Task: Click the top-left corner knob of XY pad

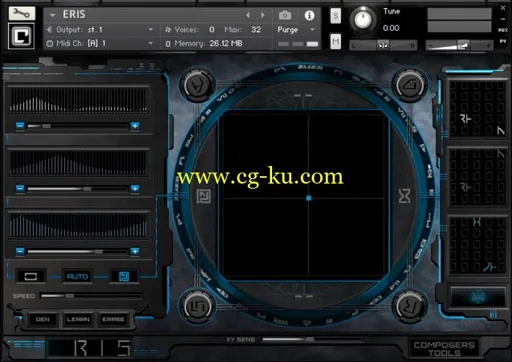Action: pyautogui.click(x=197, y=85)
